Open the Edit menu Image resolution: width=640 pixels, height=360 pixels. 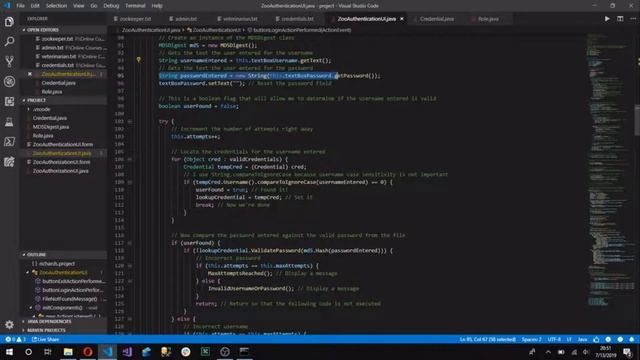(35, 6)
